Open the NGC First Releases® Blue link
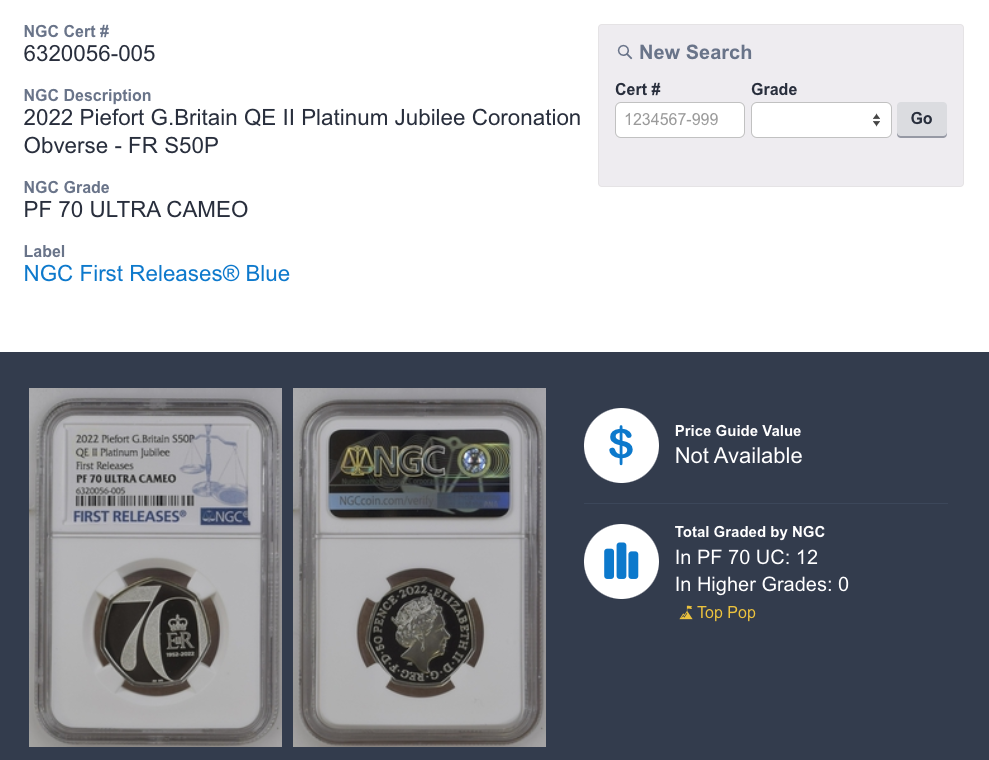This screenshot has height=760, width=989. tap(157, 274)
